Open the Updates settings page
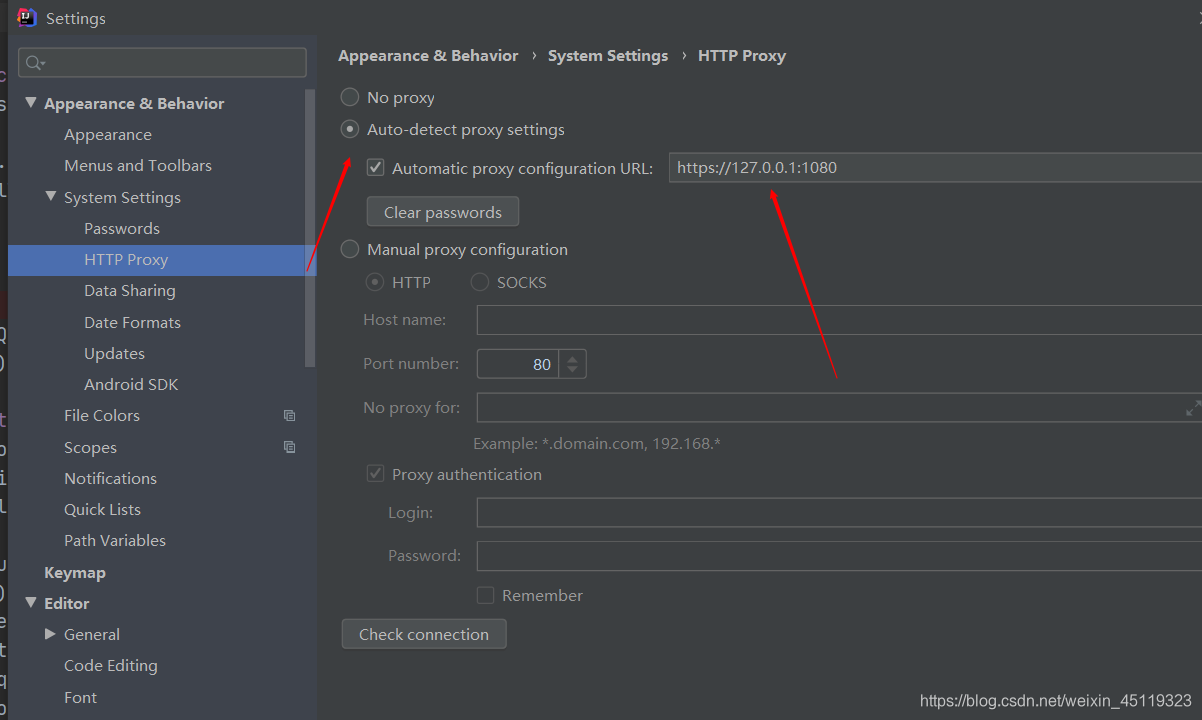This screenshot has width=1202, height=720. [114, 354]
